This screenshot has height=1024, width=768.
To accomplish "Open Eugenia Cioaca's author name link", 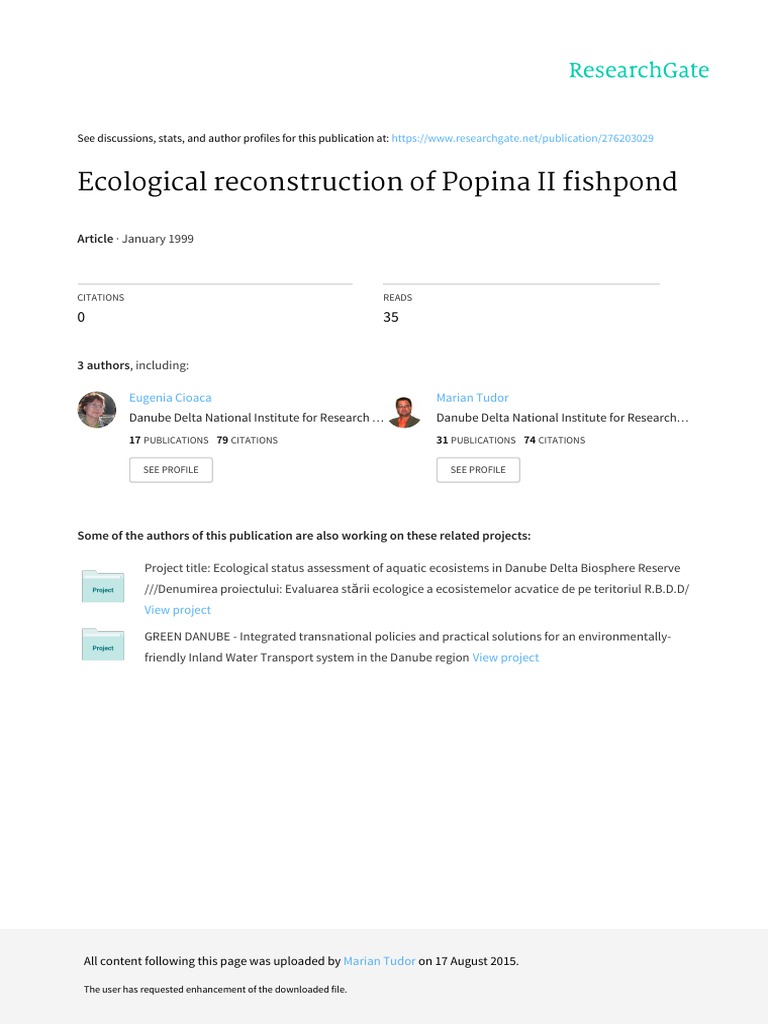I will [x=170, y=398].
